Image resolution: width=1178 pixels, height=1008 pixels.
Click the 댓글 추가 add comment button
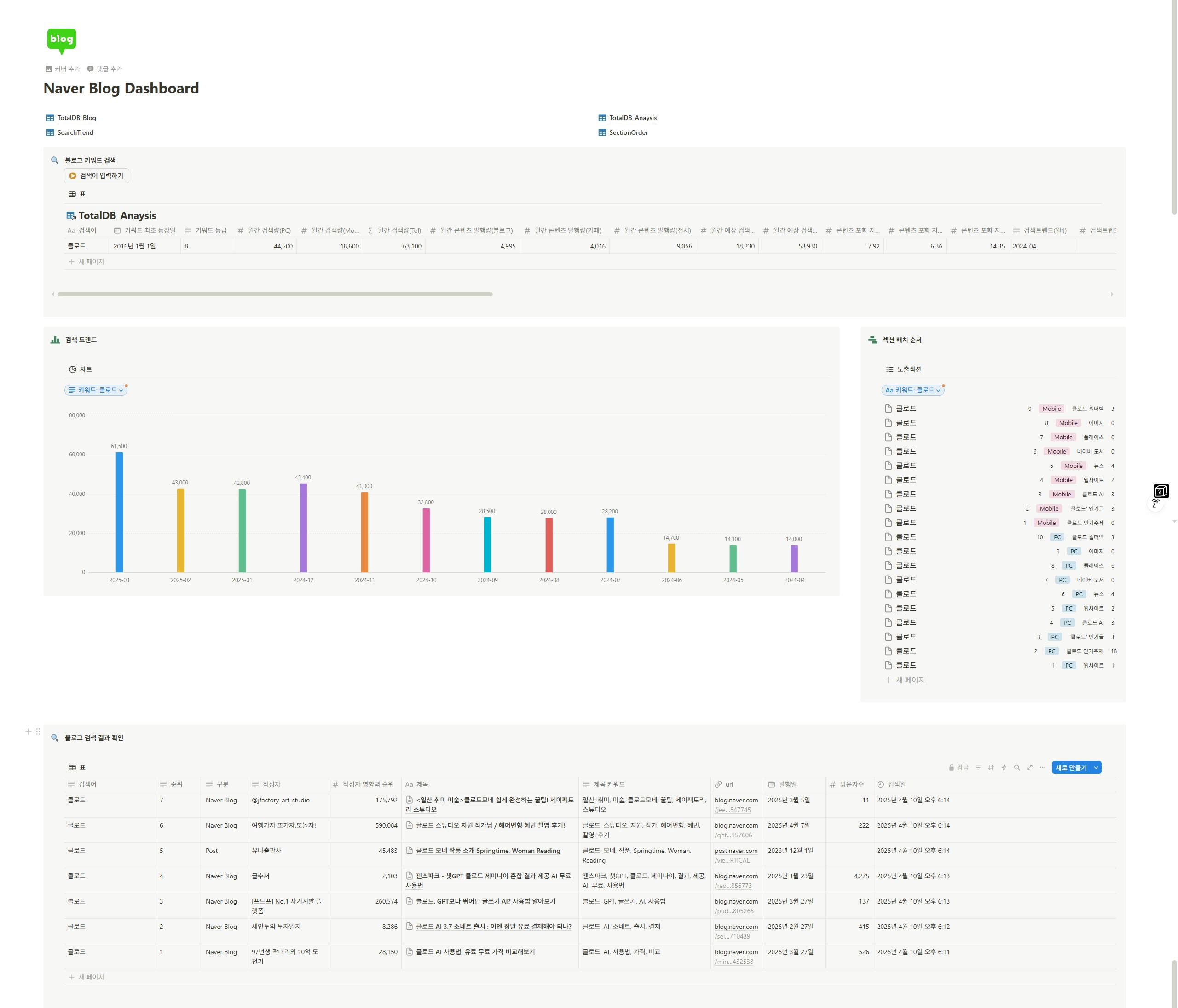coord(104,69)
